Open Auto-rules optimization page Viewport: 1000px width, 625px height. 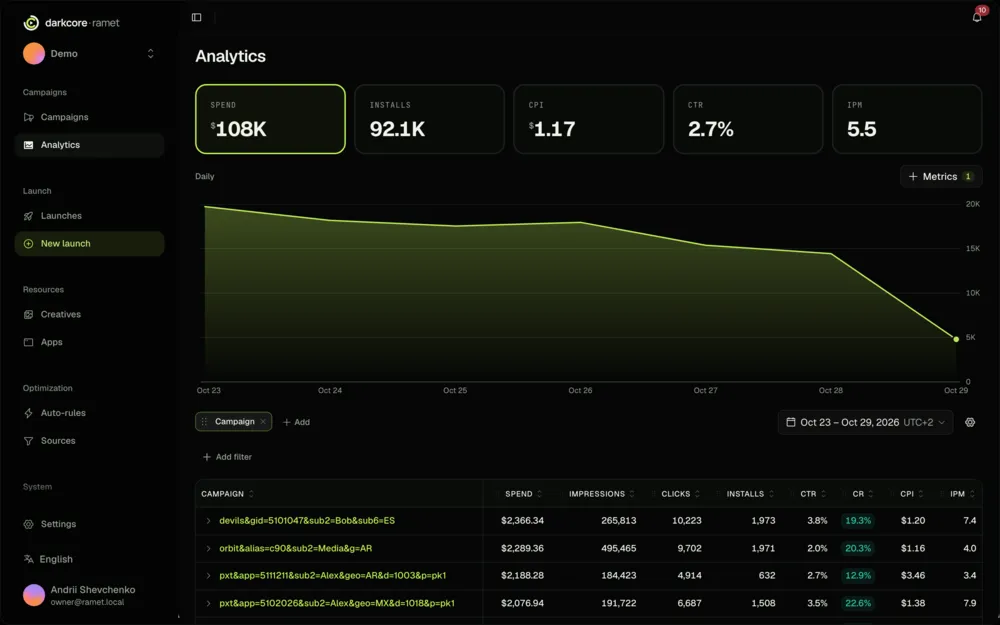click(89, 413)
